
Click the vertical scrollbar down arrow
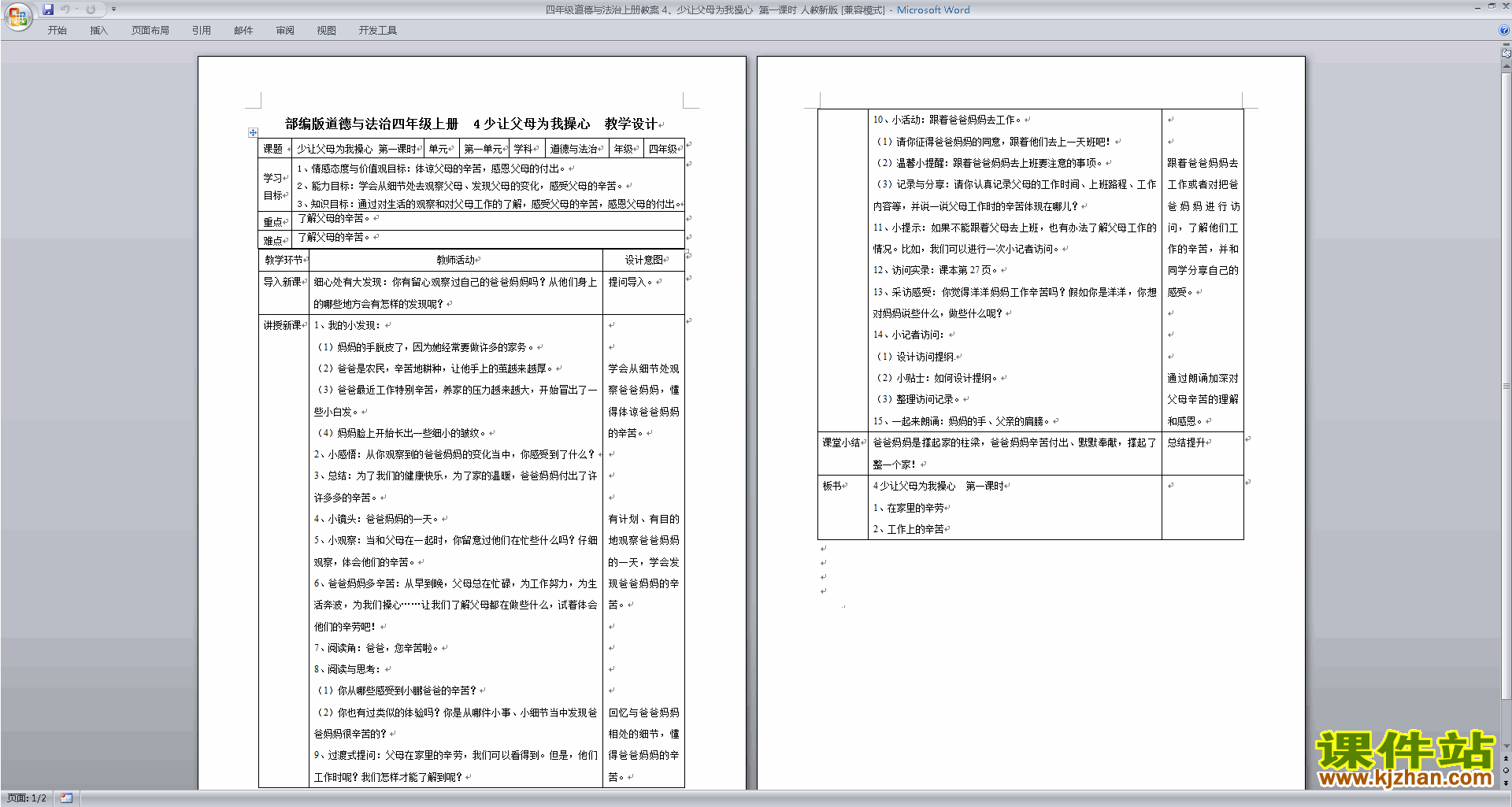coord(1506,746)
